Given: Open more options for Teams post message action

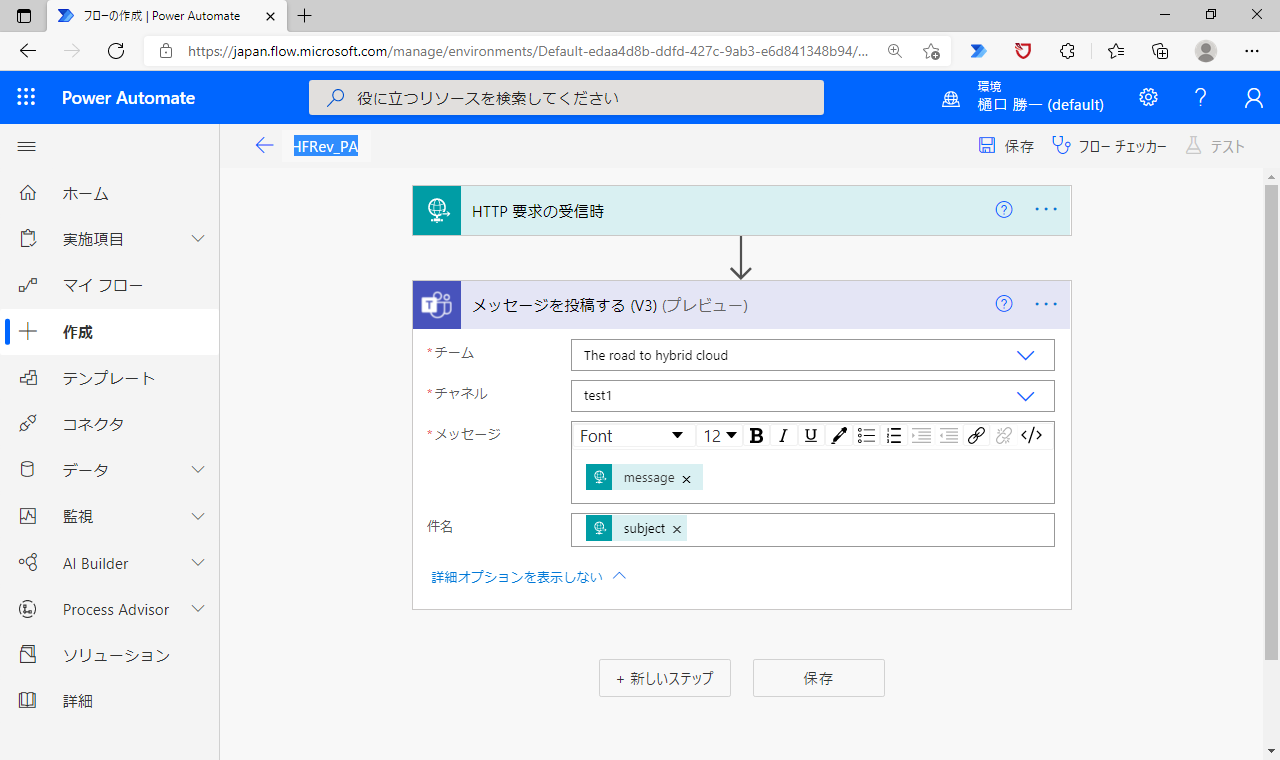Looking at the screenshot, I should click(x=1046, y=304).
